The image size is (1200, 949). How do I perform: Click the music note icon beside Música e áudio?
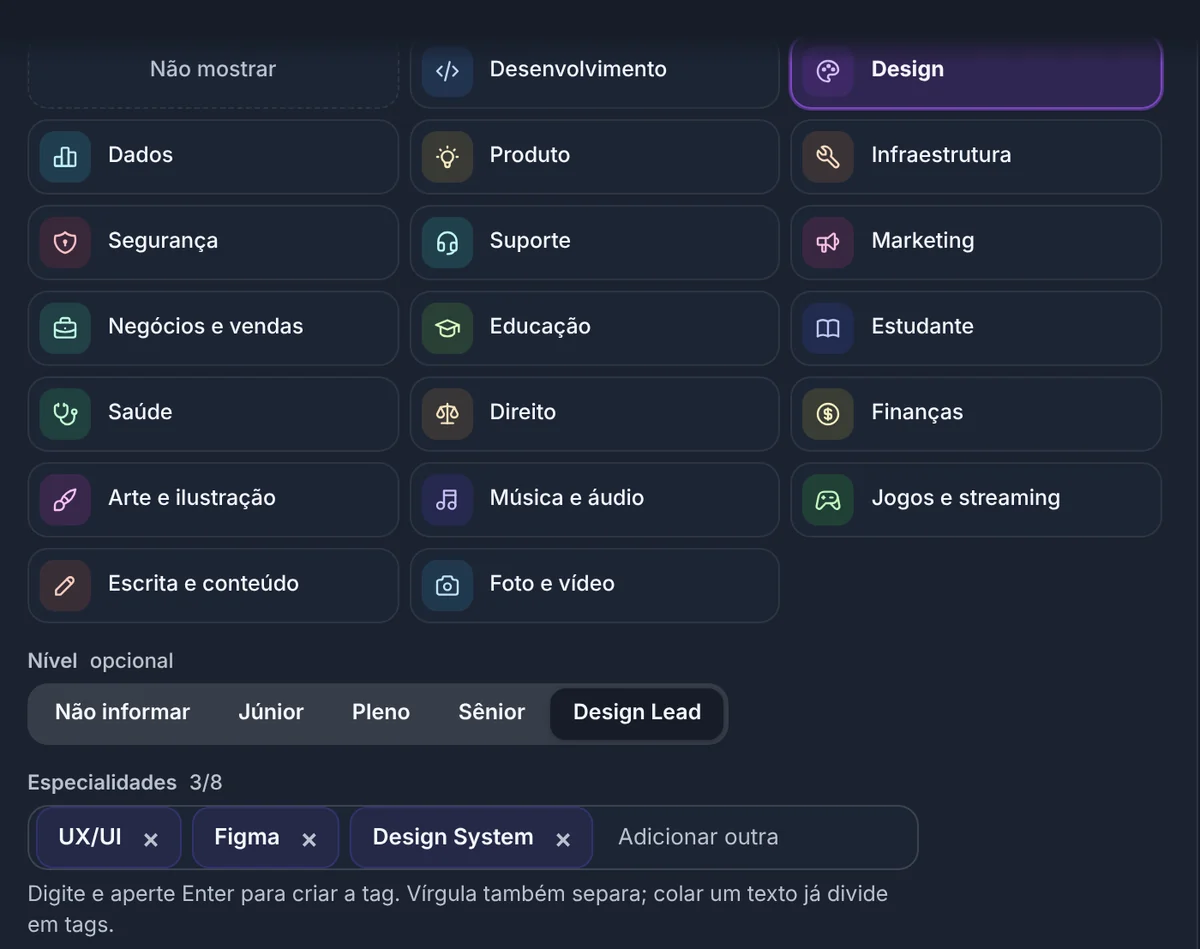(447, 499)
